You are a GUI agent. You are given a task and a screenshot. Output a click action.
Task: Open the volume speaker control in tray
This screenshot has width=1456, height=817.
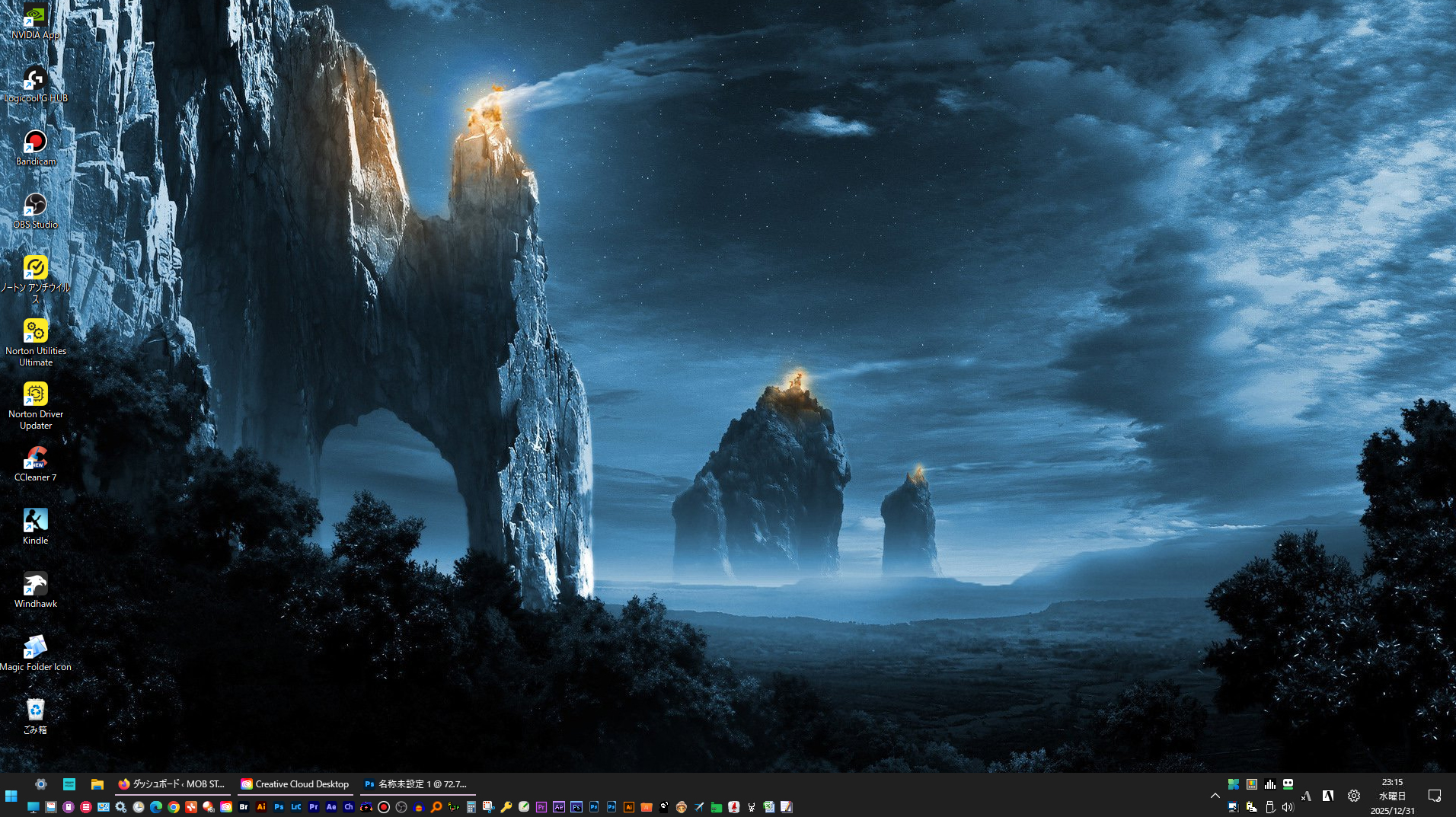click(1287, 807)
